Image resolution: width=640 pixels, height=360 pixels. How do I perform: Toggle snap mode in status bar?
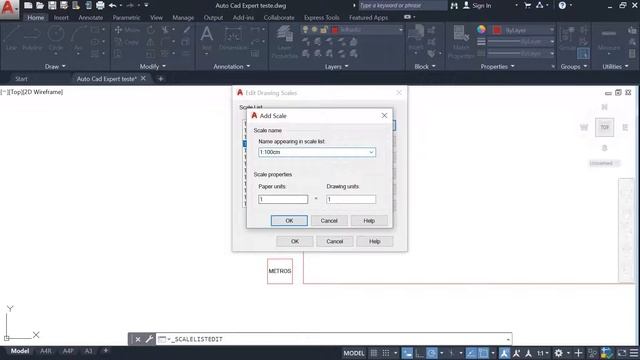(386, 353)
